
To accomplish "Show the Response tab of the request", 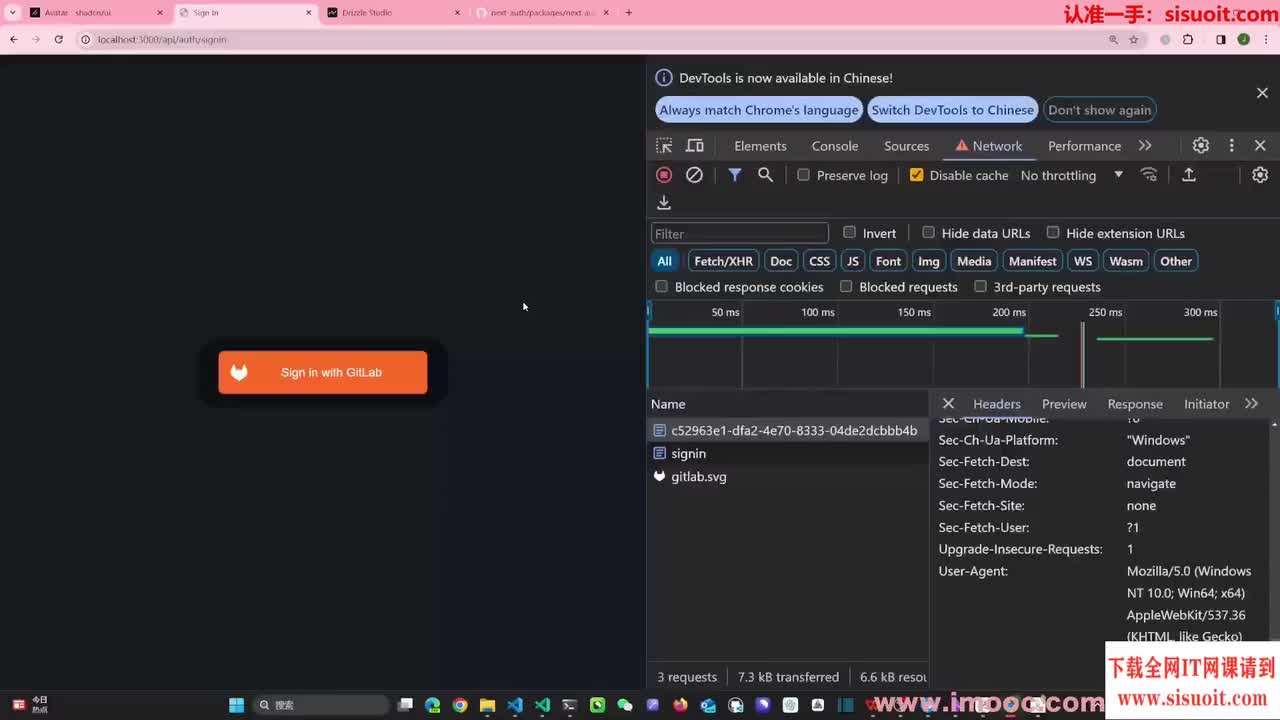I will [x=1135, y=404].
